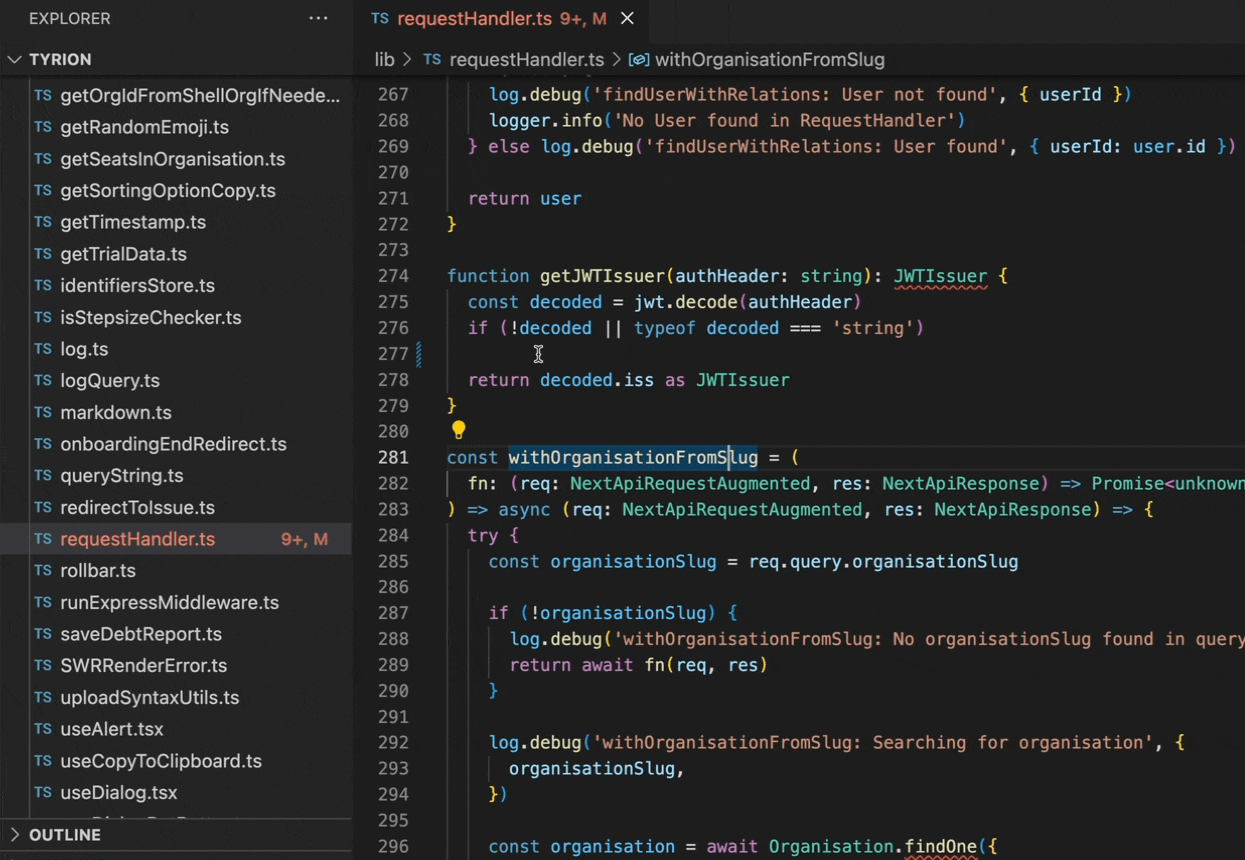
Task: Click the TS icon beside markdown.ts
Action: (43, 412)
